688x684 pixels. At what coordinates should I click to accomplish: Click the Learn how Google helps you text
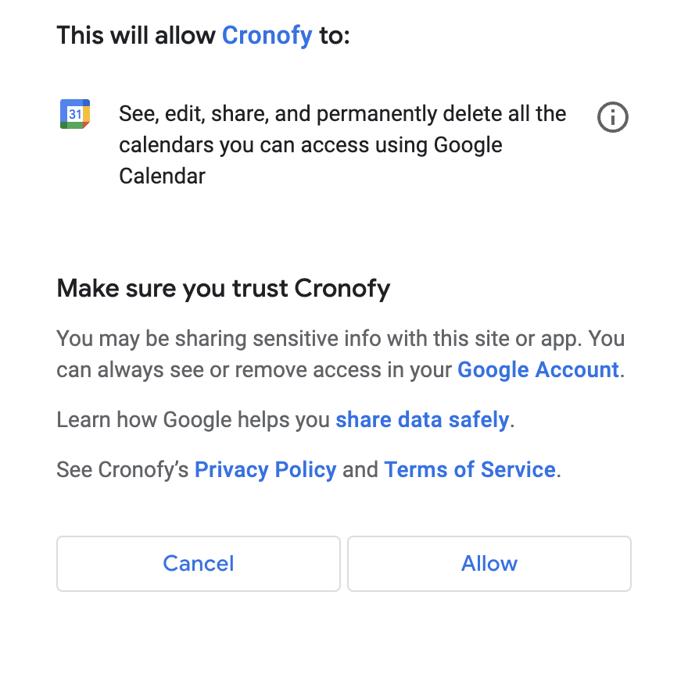[193, 419]
